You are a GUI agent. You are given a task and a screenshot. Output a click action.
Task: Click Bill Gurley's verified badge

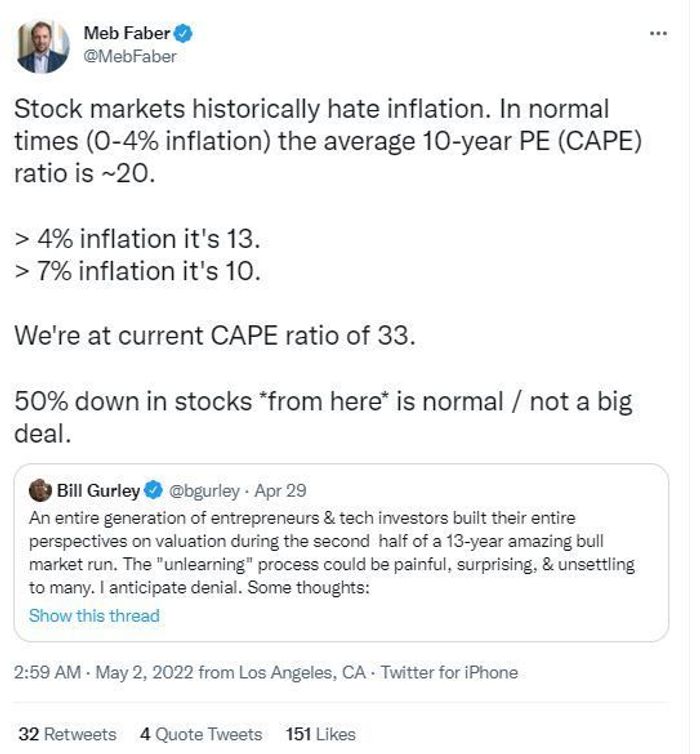[154, 490]
